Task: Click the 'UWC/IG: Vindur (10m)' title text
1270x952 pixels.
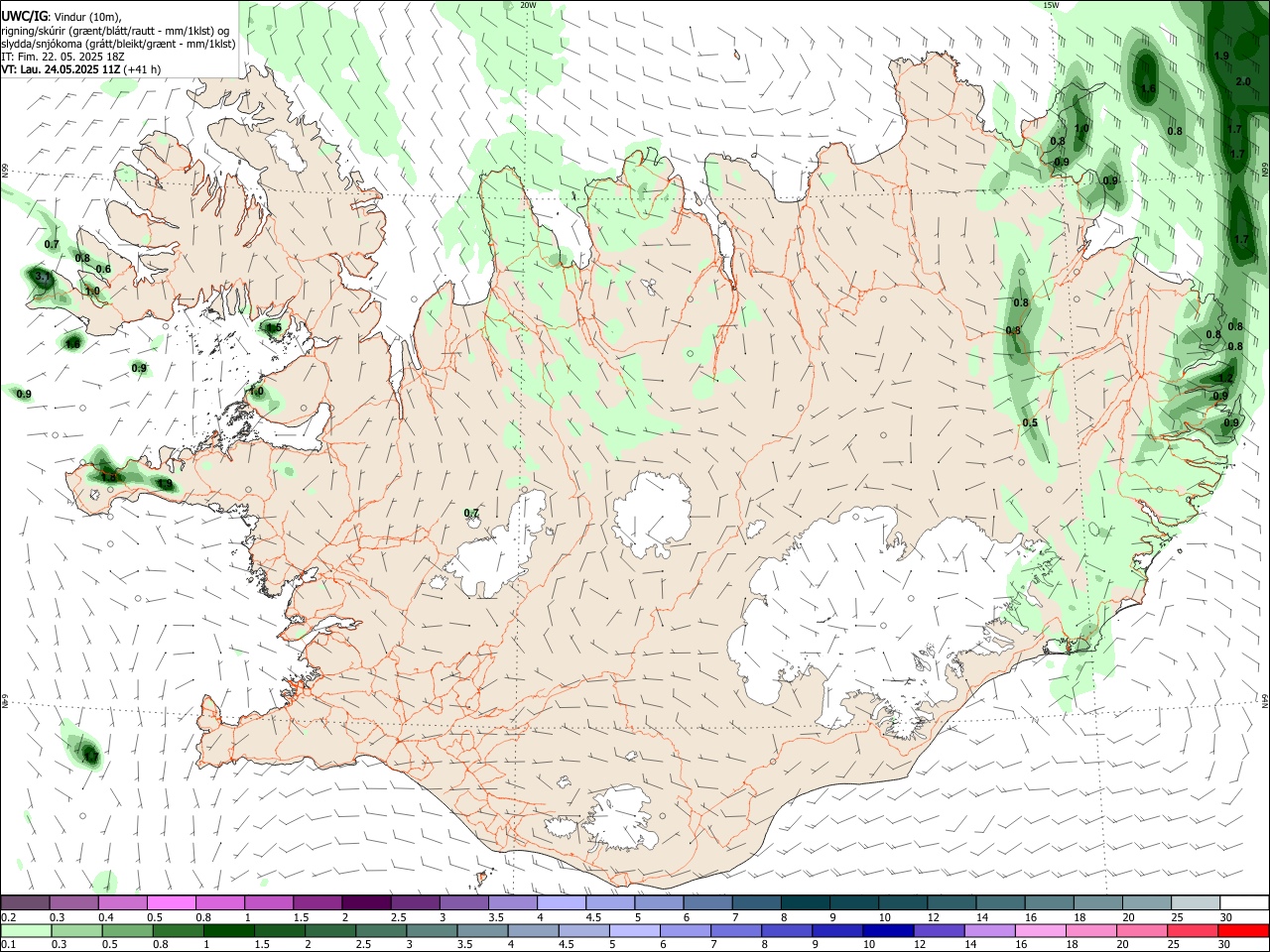Action: click(61, 18)
